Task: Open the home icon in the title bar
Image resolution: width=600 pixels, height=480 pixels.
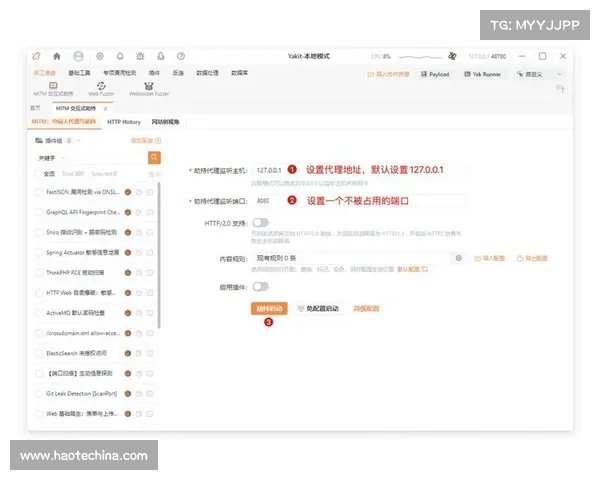Action: click(x=57, y=56)
